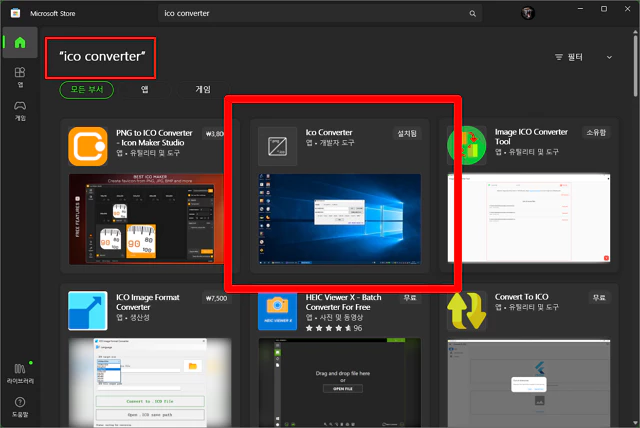
Task: Click the Microsoft Store logo icon
Action: 16,13
